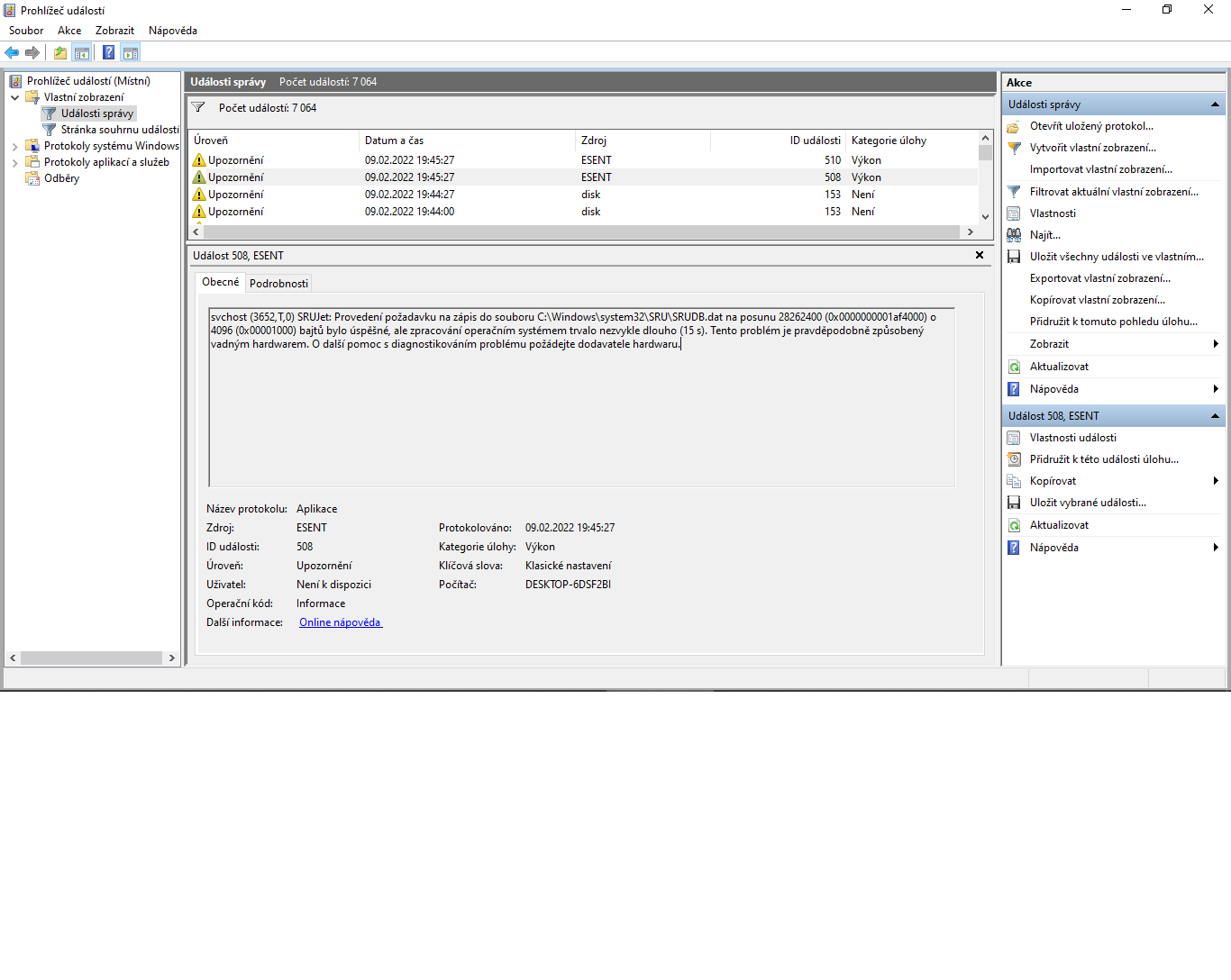The height and width of the screenshot is (980, 1231).
Task: Open the Zobrazit menu in the menu bar
Action: pyautogui.click(x=114, y=31)
